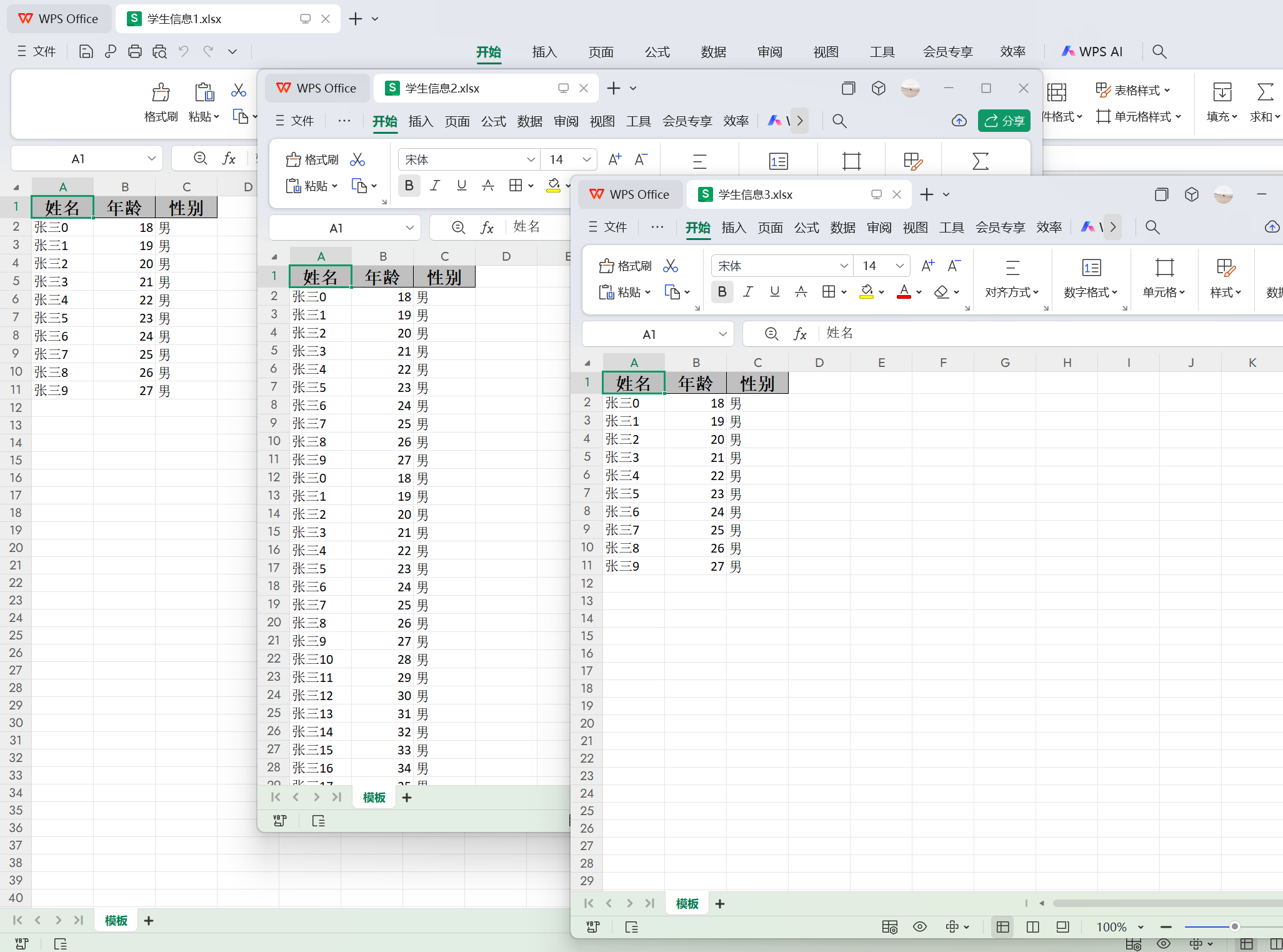This screenshot has height=952, width=1283.
Task: Click print icon in 学生信息1 toolbar
Action: click(134, 51)
